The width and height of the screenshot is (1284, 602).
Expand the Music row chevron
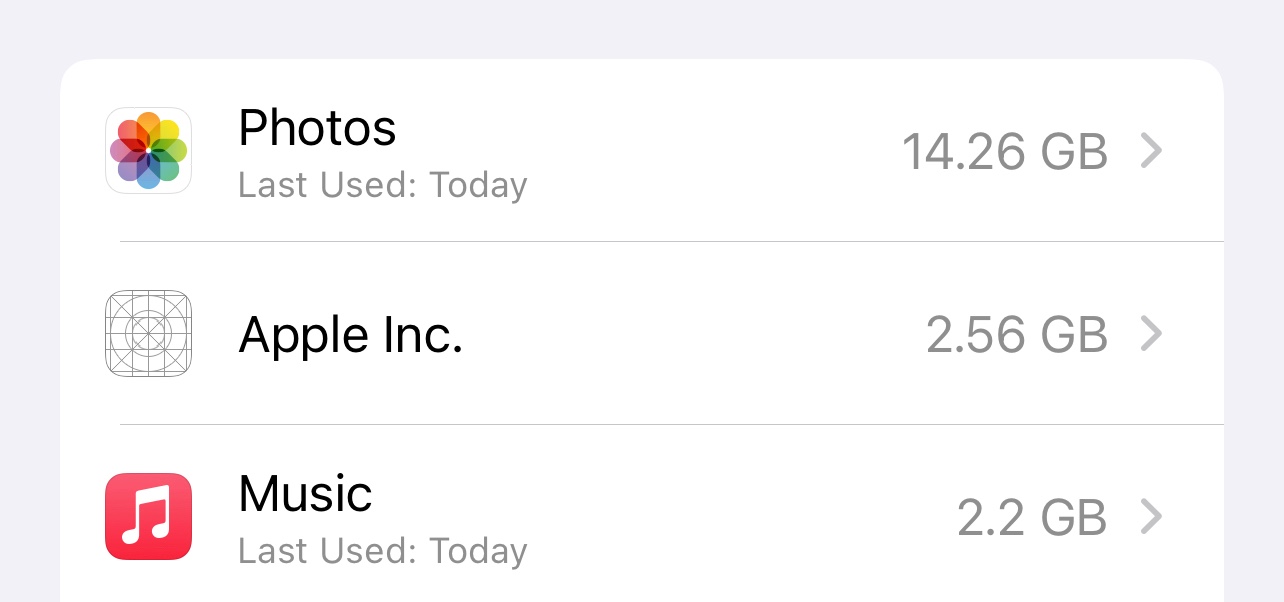(x=1152, y=516)
